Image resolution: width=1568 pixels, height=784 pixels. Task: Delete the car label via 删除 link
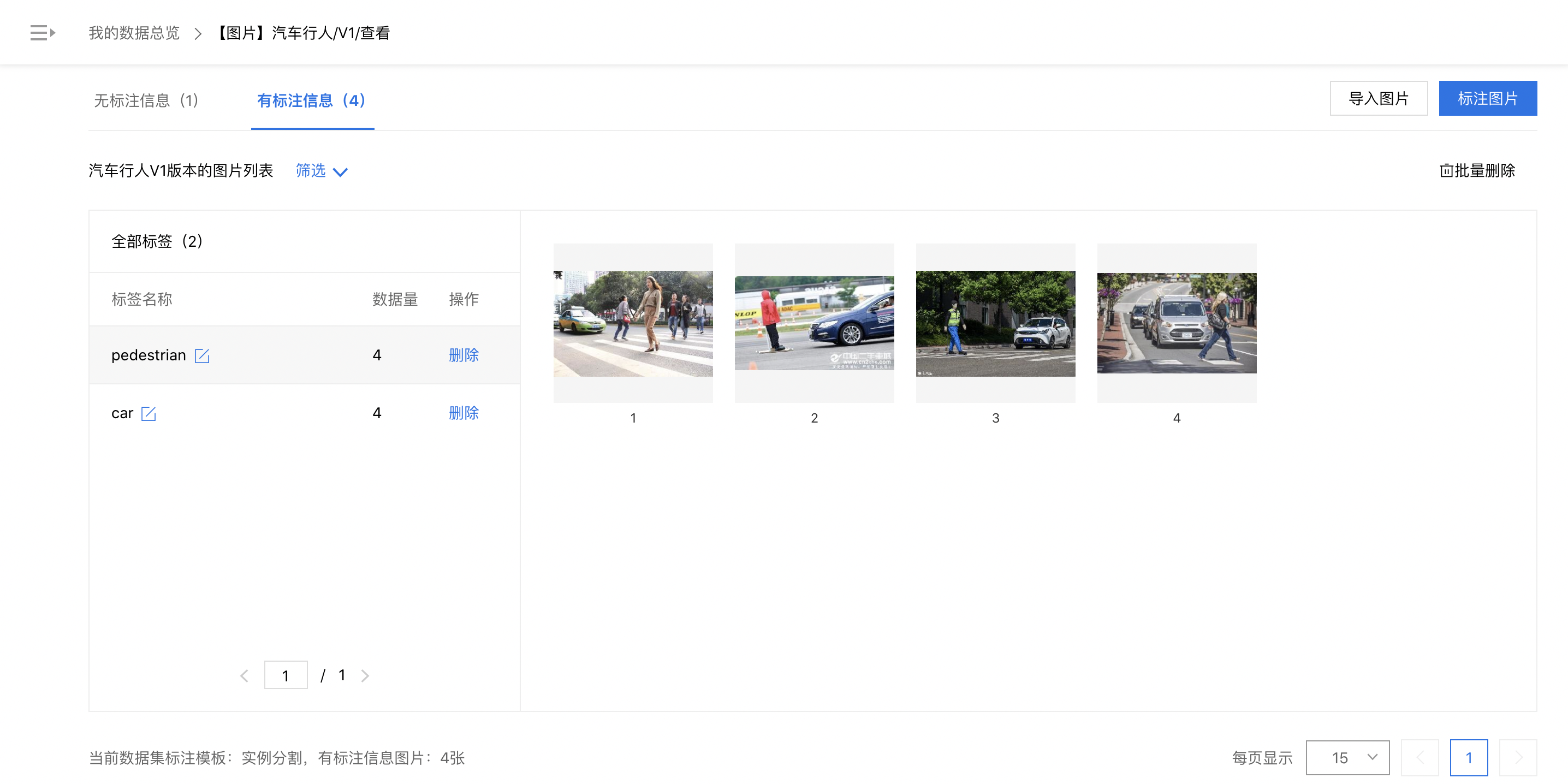coord(463,413)
